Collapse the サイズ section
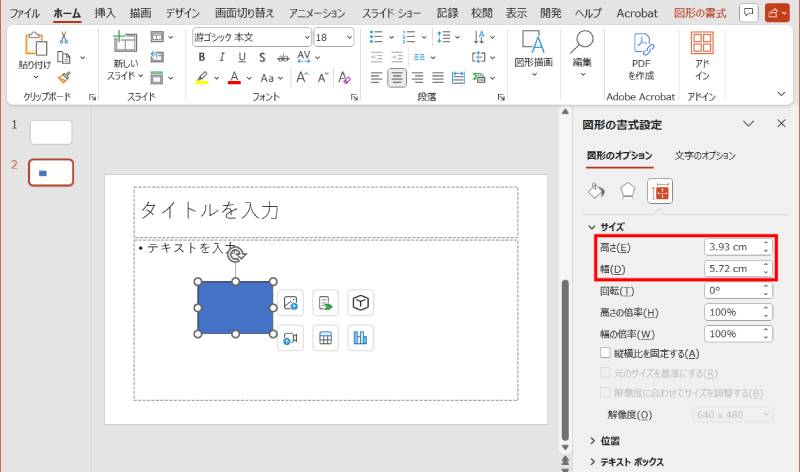The image size is (800, 472). pos(592,227)
